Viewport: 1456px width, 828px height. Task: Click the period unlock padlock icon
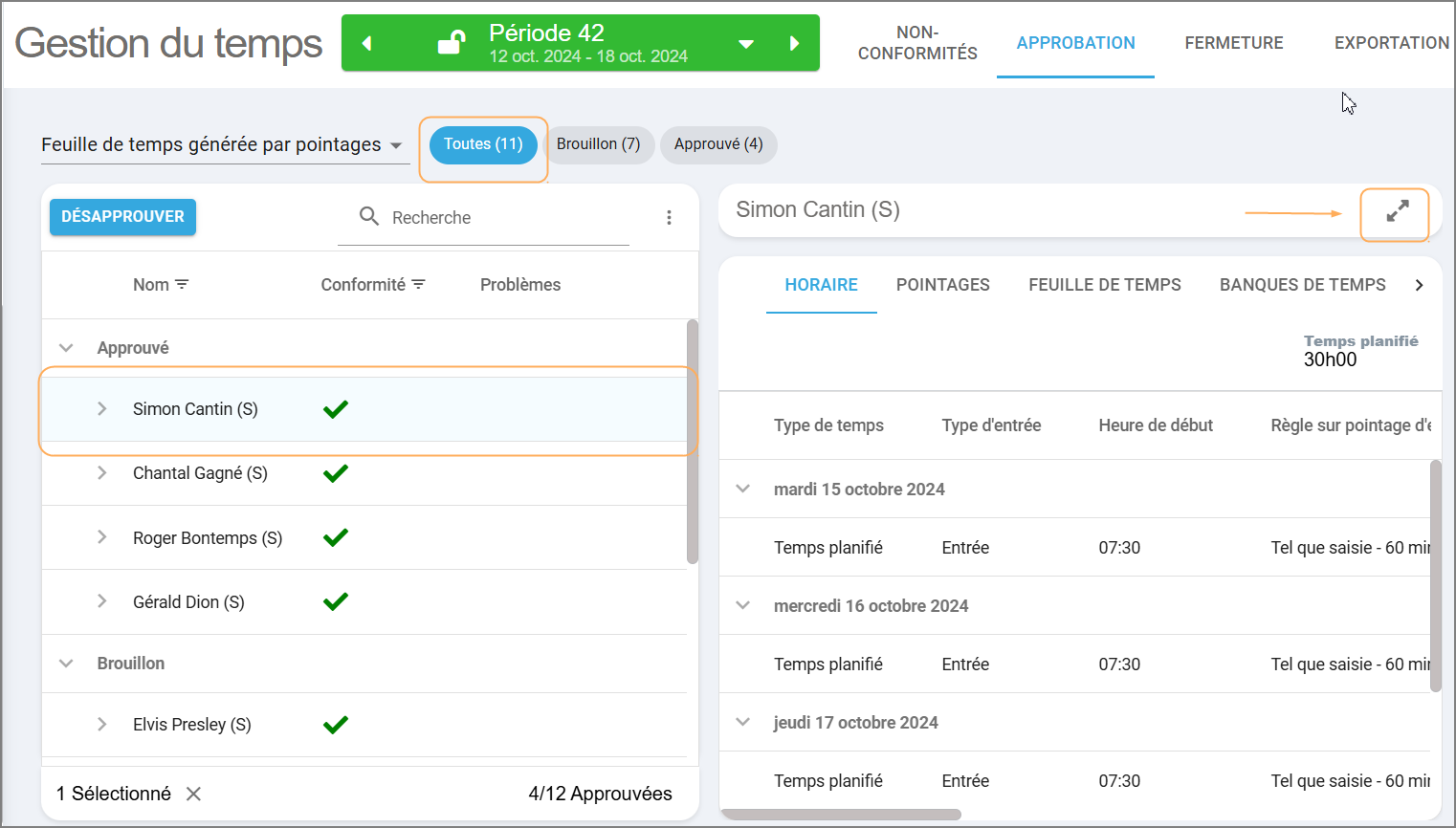tap(451, 43)
